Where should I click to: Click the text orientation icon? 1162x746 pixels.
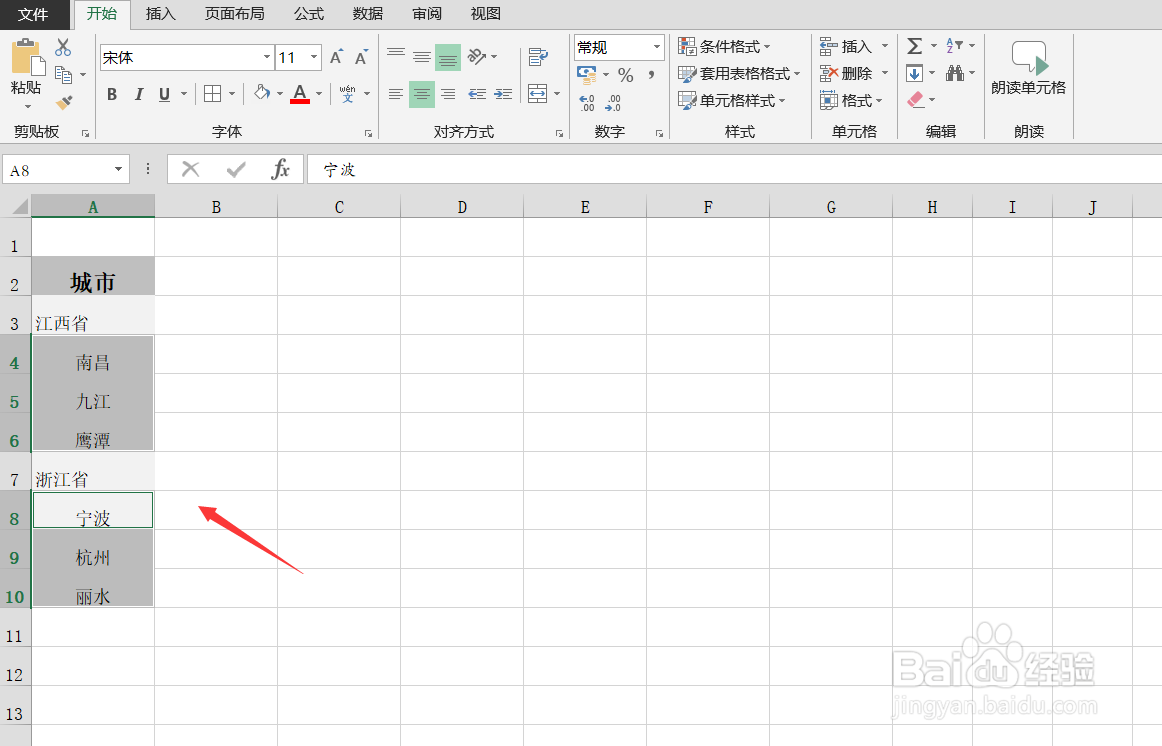tap(477, 56)
